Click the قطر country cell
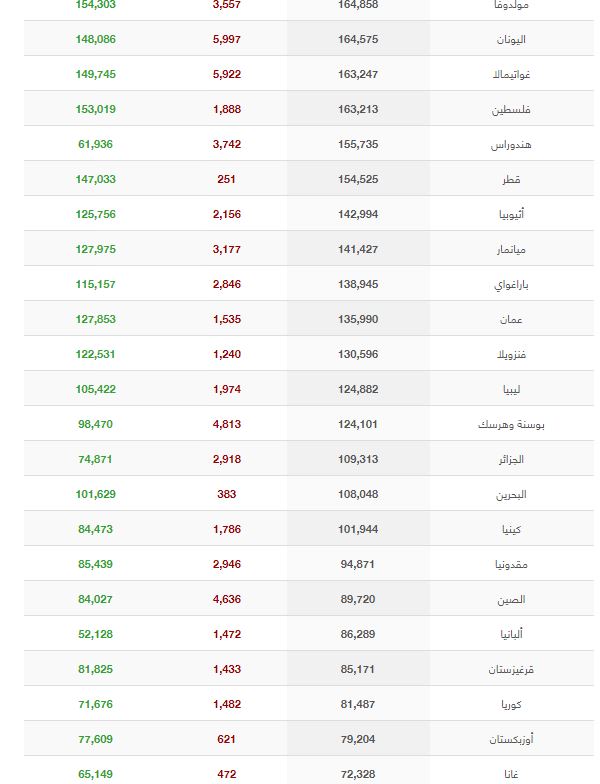The height and width of the screenshot is (784, 600). pyautogui.click(x=511, y=179)
